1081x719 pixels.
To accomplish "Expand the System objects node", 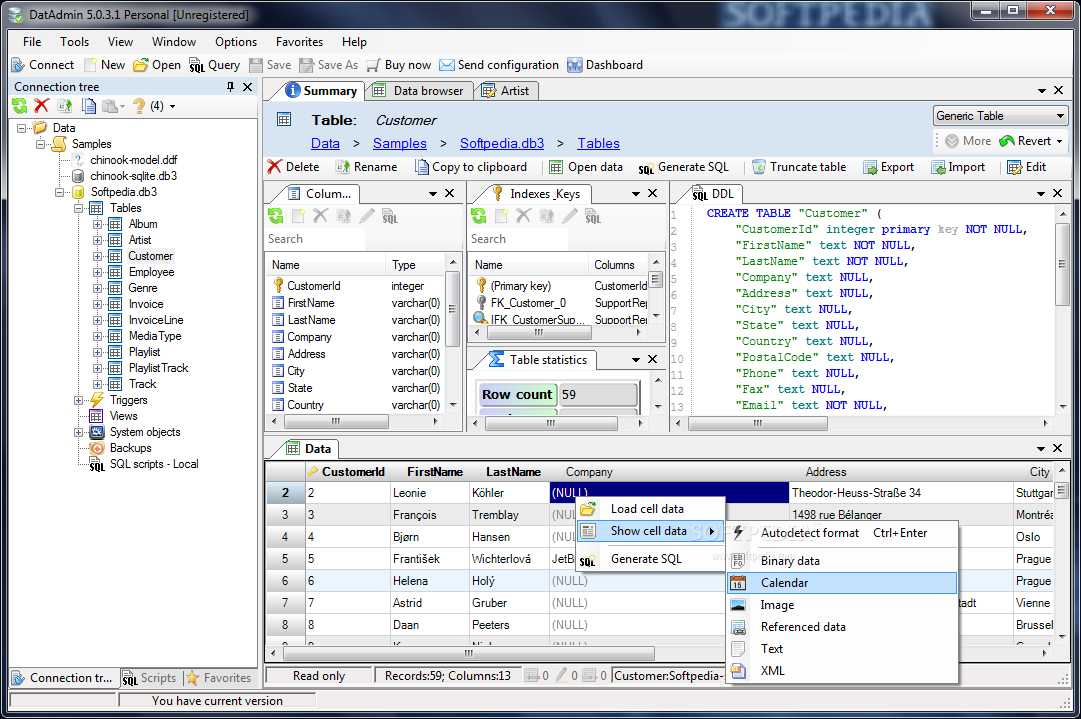I will pyautogui.click(x=79, y=432).
